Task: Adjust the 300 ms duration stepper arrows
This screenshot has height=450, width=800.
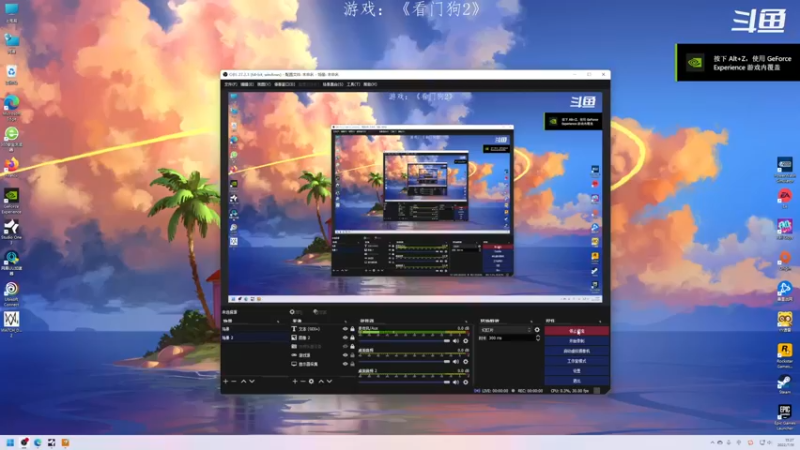Action: tap(537, 338)
